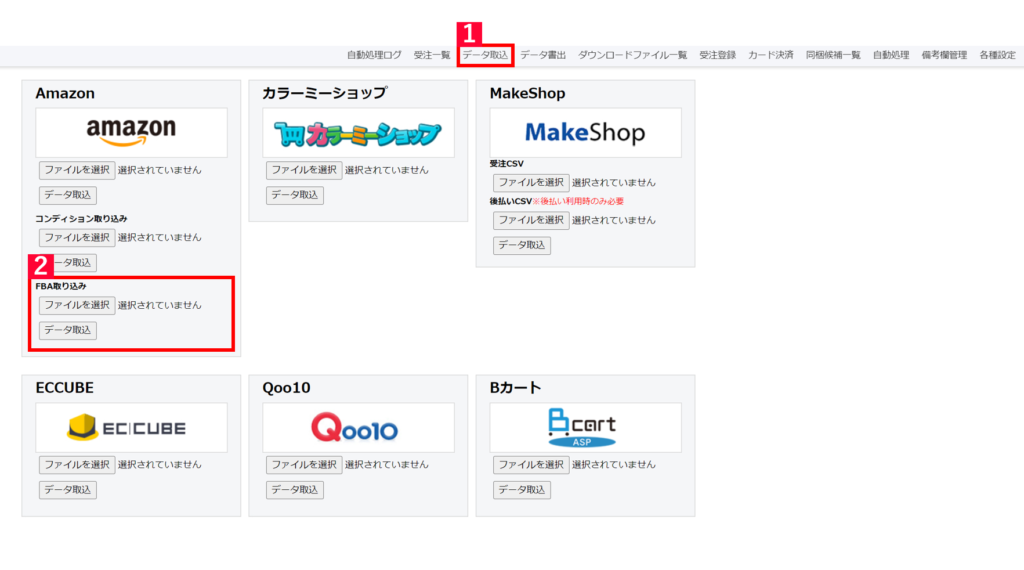Choose a file for MakeShop 受注CSV

click(531, 183)
